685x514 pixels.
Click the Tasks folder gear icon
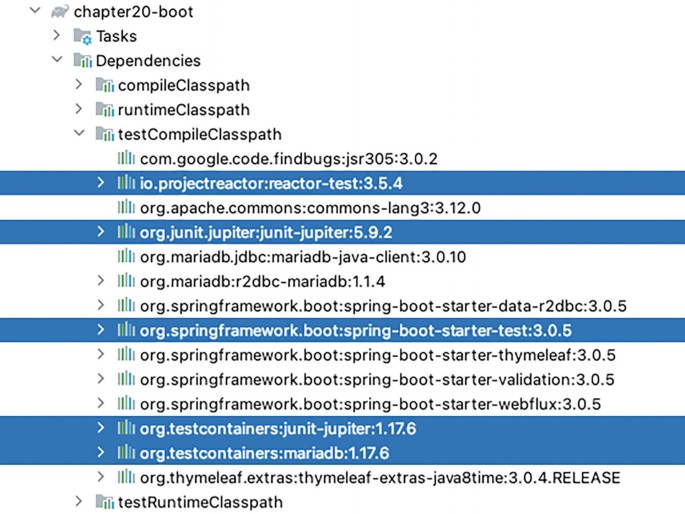[x=82, y=37]
